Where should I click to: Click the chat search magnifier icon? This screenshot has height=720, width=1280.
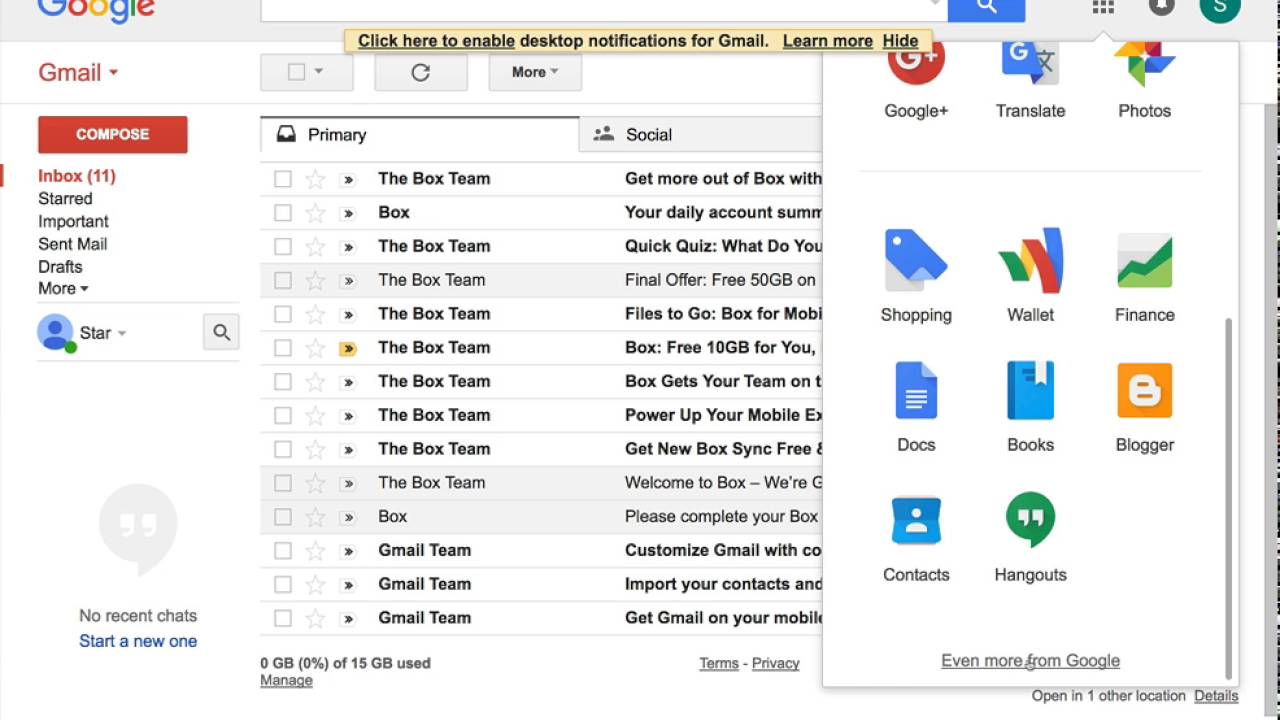point(221,333)
